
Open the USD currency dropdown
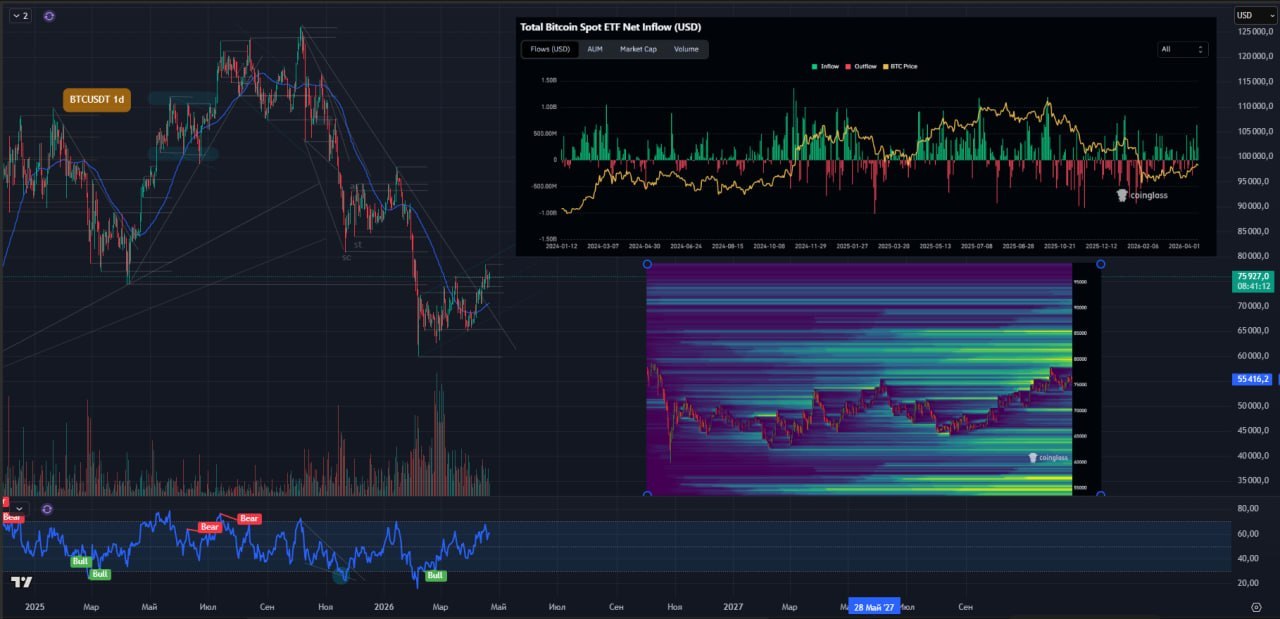click(x=1249, y=15)
